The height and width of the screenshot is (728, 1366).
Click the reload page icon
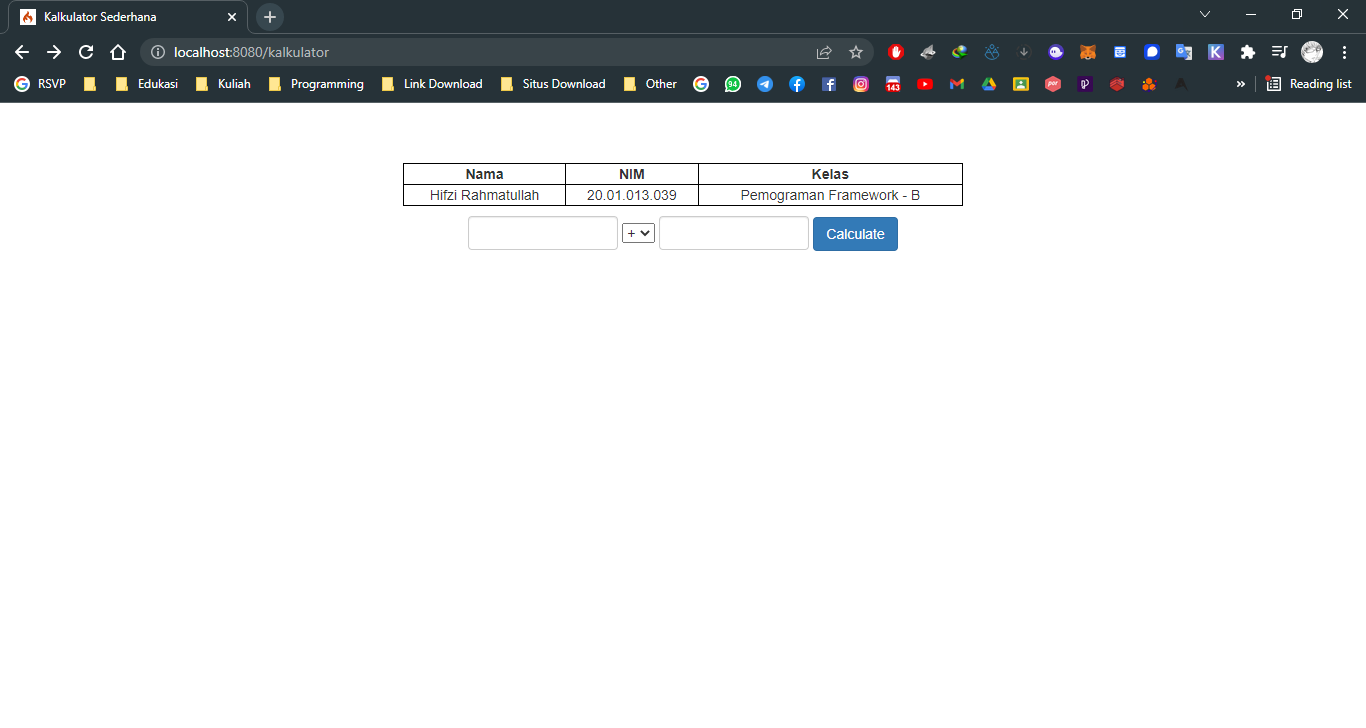click(x=85, y=52)
